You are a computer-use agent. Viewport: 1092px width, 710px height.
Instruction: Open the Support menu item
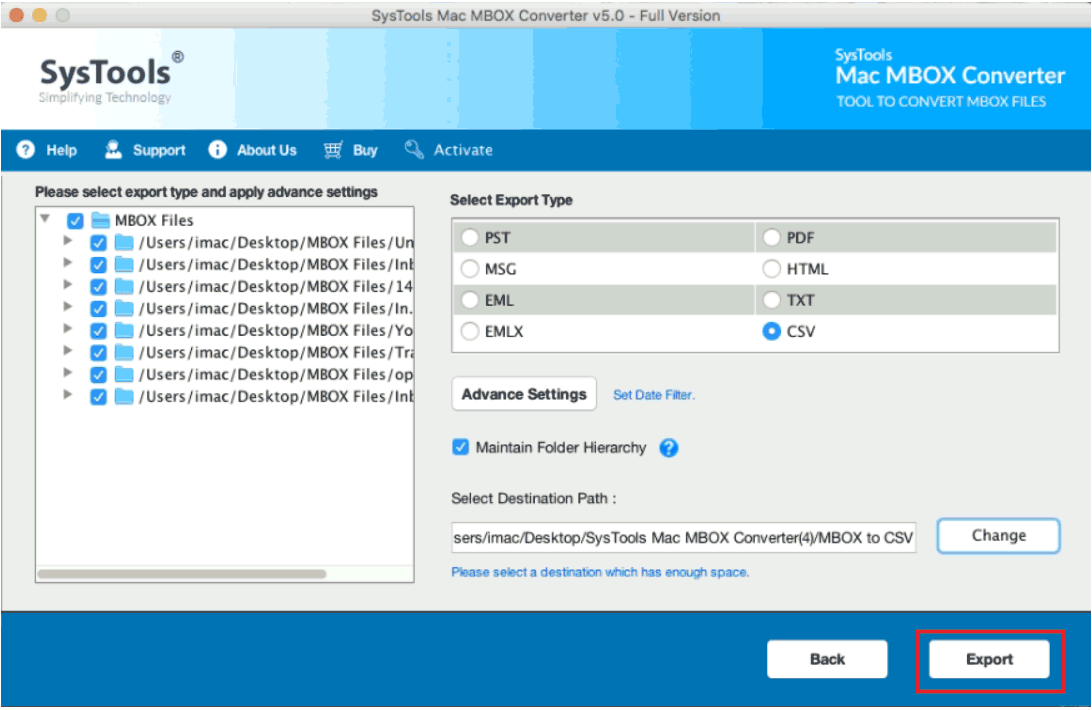(x=145, y=150)
